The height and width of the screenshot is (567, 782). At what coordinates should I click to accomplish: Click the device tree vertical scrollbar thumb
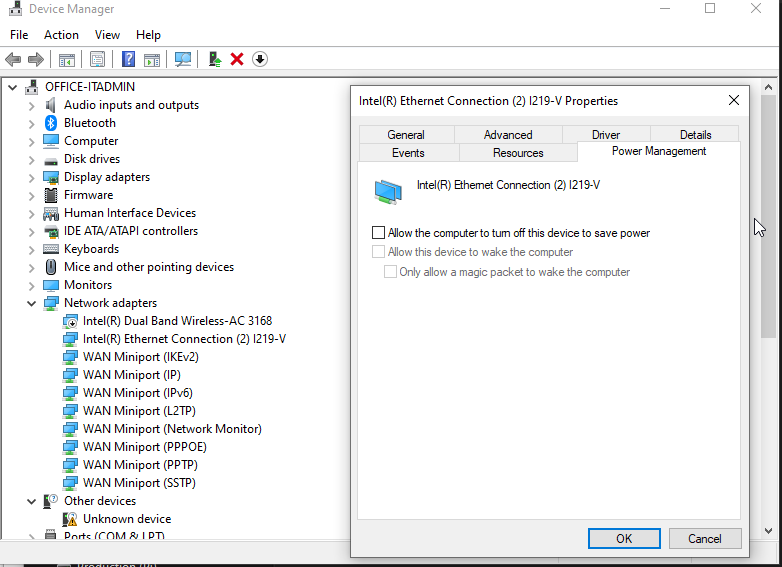pos(769,216)
